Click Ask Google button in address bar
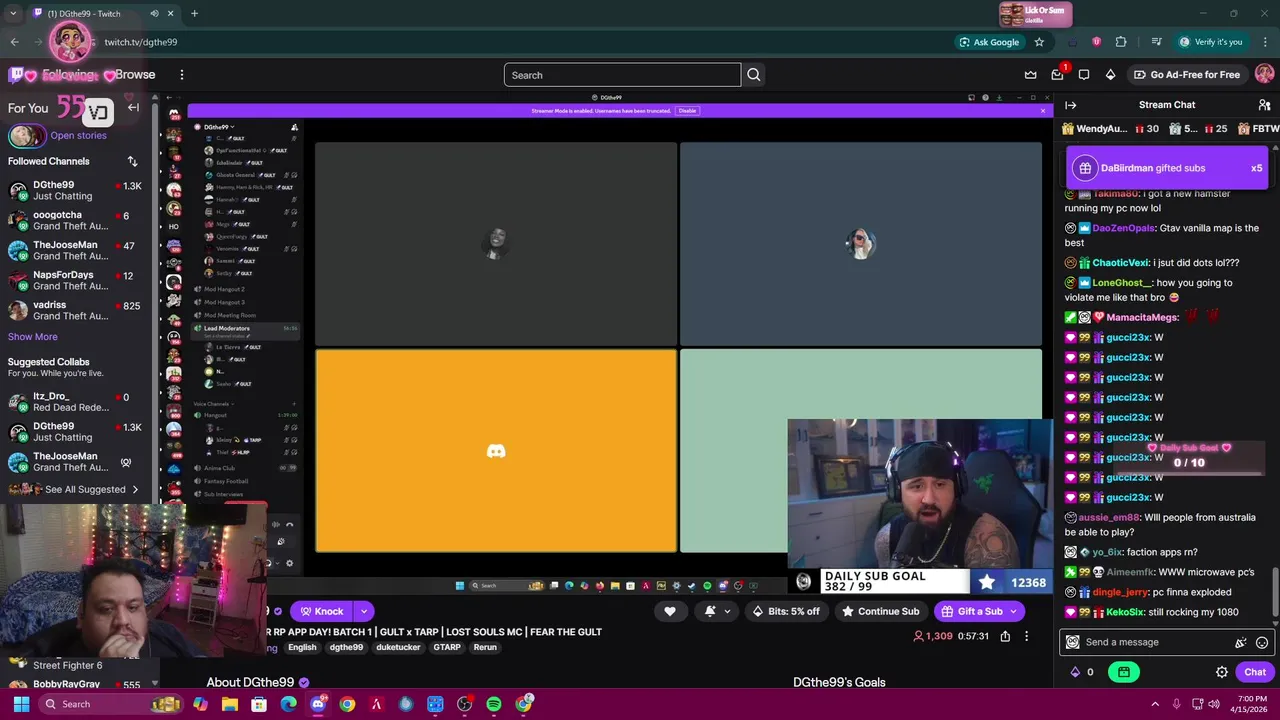 989,42
